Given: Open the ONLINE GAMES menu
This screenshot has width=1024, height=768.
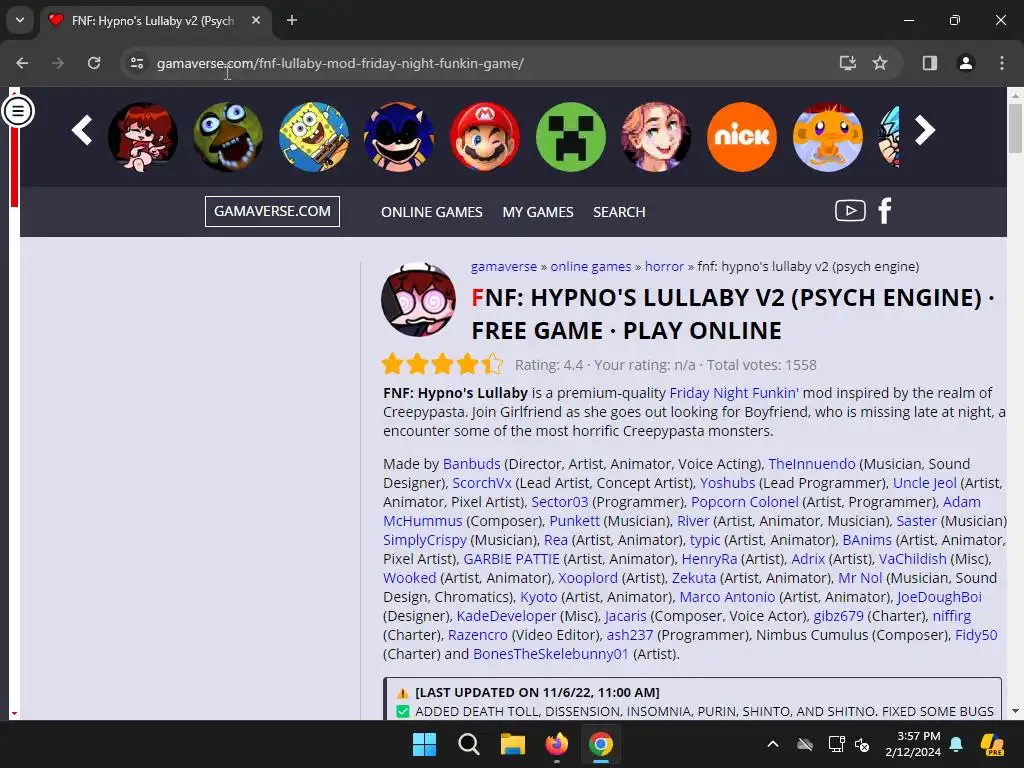Looking at the screenshot, I should 432,212.
